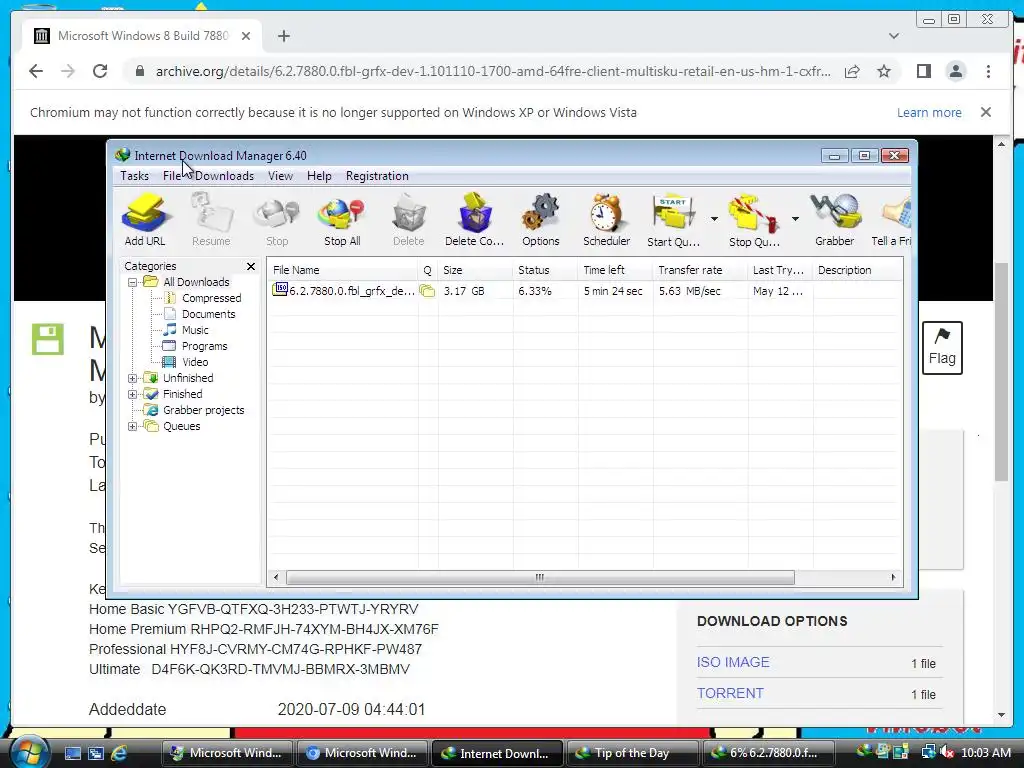Switch to Tip of the Day taskbar button
This screenshot has width=1024, height=768.
pyautogui.click(x=631, y=753)
